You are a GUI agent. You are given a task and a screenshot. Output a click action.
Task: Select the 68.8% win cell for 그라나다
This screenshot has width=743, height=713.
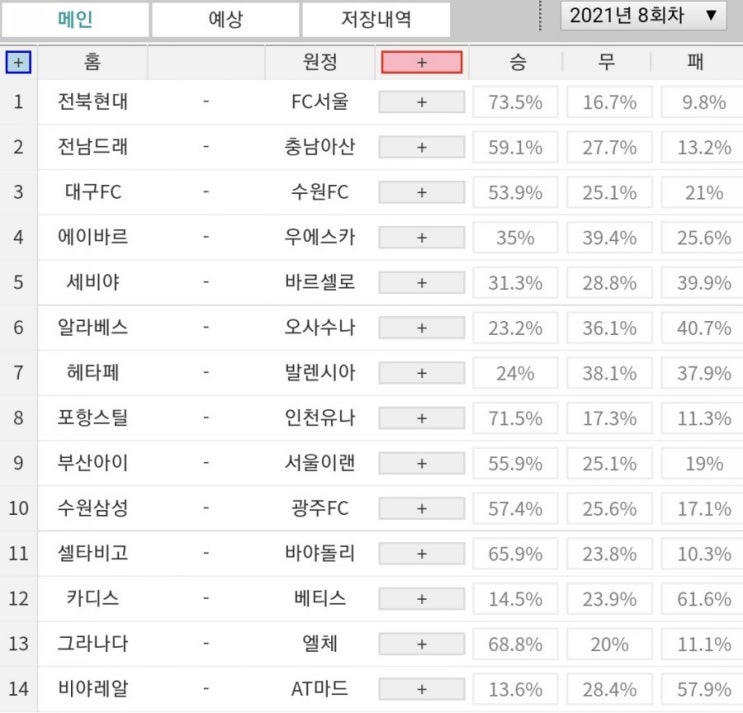tap(516, 644)
